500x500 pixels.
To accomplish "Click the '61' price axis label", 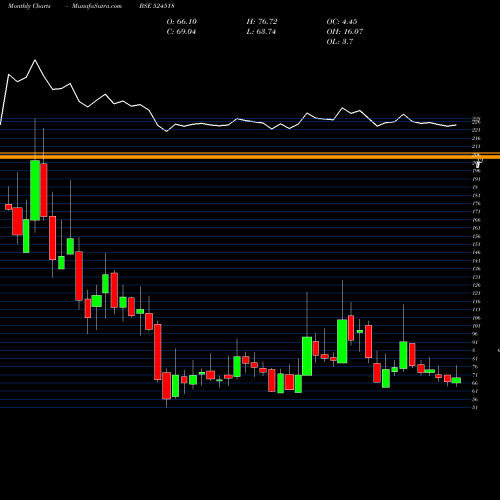I will (475, 391).
